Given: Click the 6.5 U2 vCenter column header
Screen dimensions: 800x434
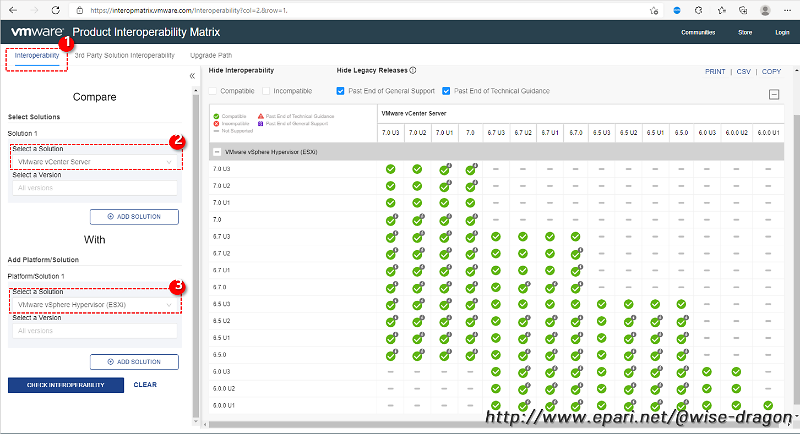Looking at the screenshot, I should (628, 133).
